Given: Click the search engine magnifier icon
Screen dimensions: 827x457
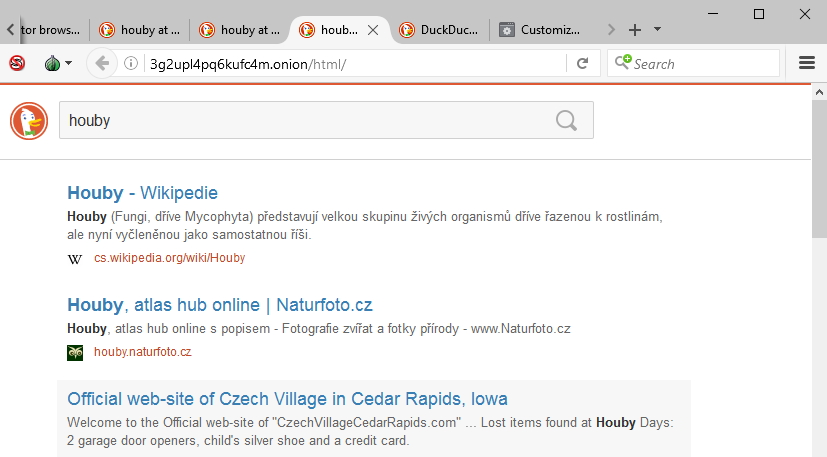Looking at the screenshot, I should click(x=623, y=62).
